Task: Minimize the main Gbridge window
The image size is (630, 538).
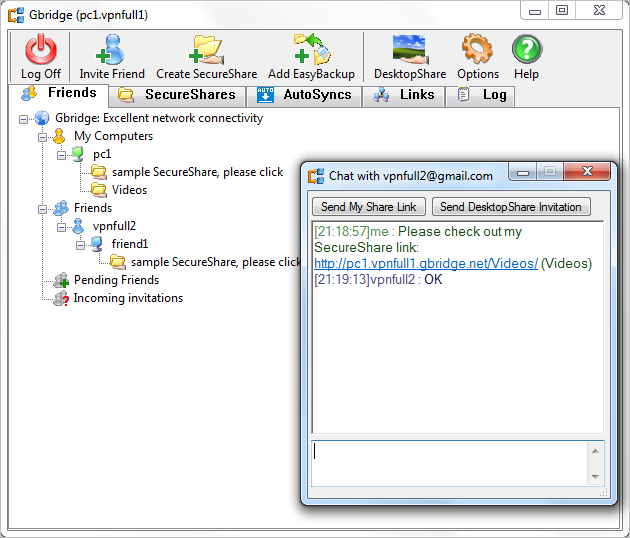Action: pos(535,11)
